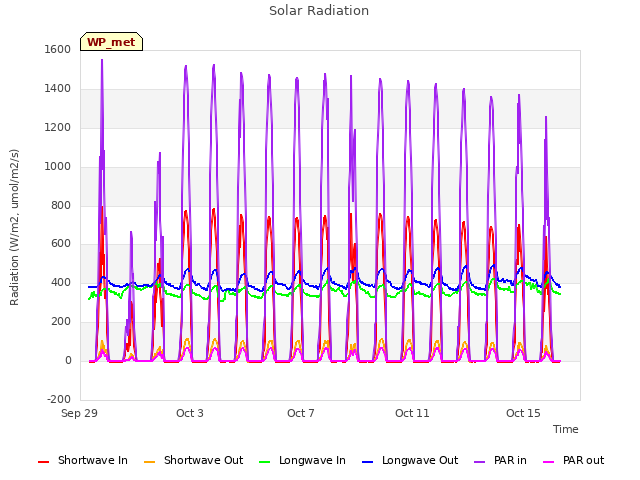640x480 pixels.
Task: Toggle Shortwave Out legend entry
Action: point(193,461)
